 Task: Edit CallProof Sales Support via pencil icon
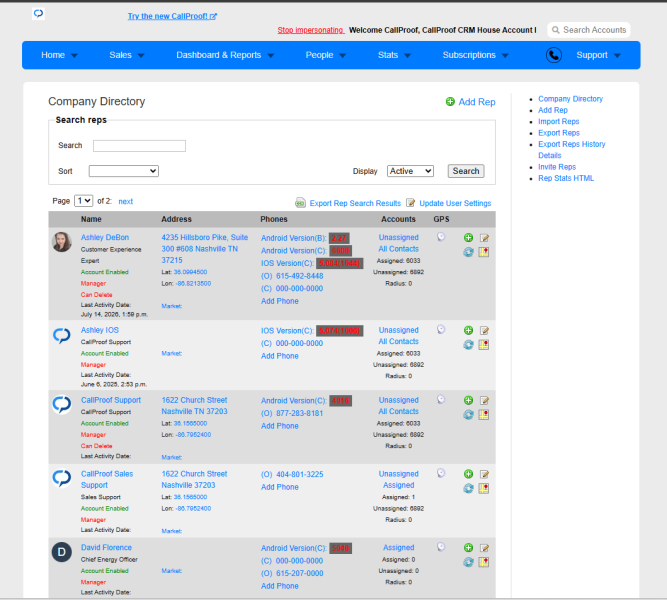pos(484,474)
